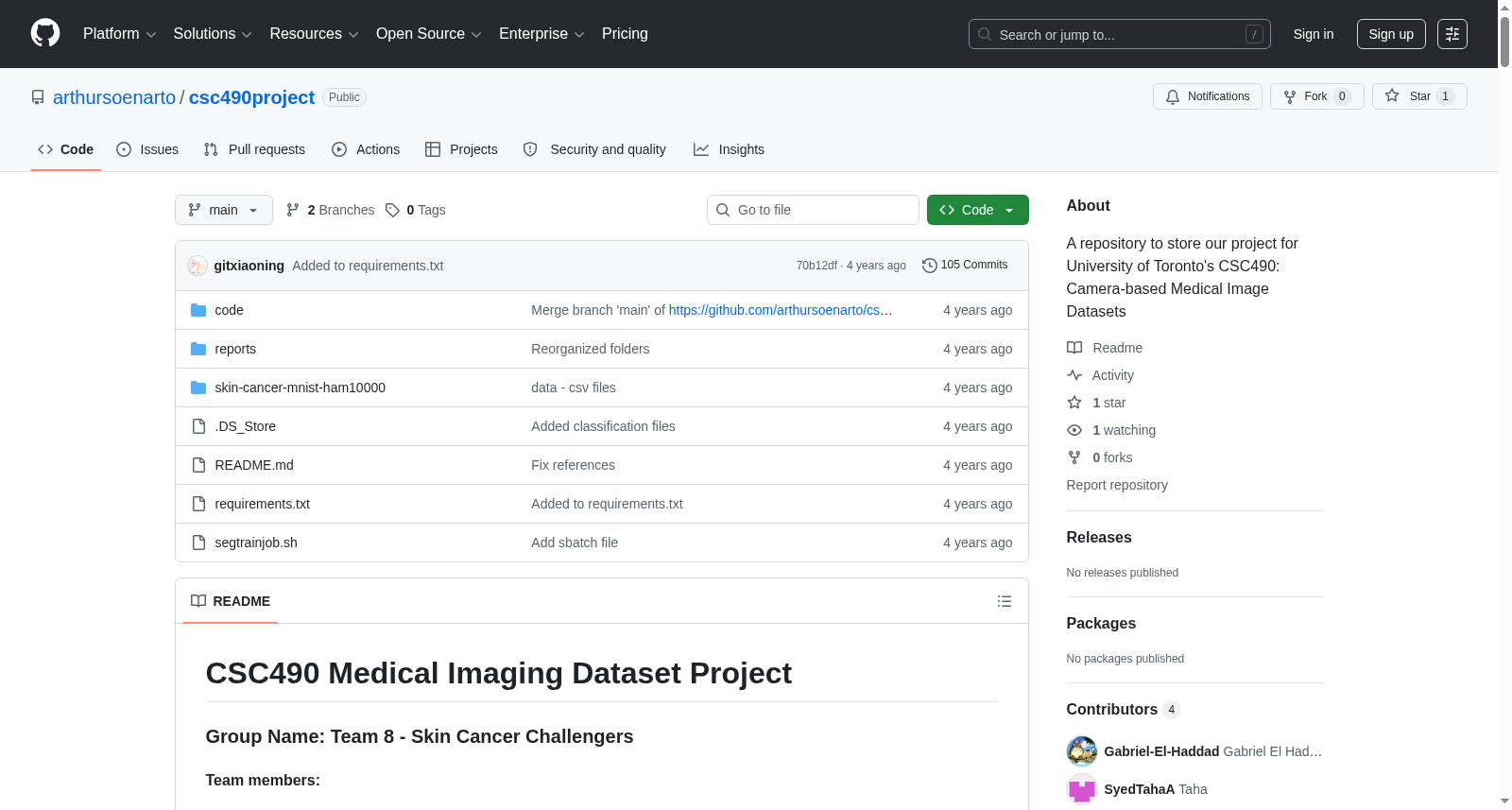This screenshot has width=1512, height=810.
Task: Click the eye icon beside 1 watching
Action: 1074,430
